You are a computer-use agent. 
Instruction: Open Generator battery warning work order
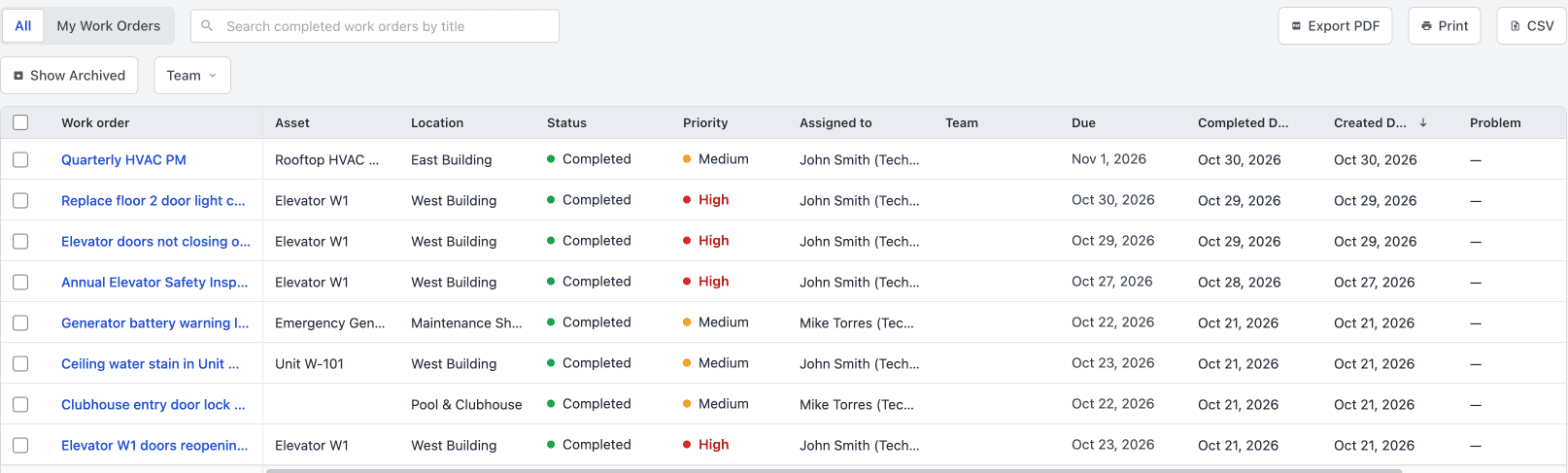tap(155, 323)
